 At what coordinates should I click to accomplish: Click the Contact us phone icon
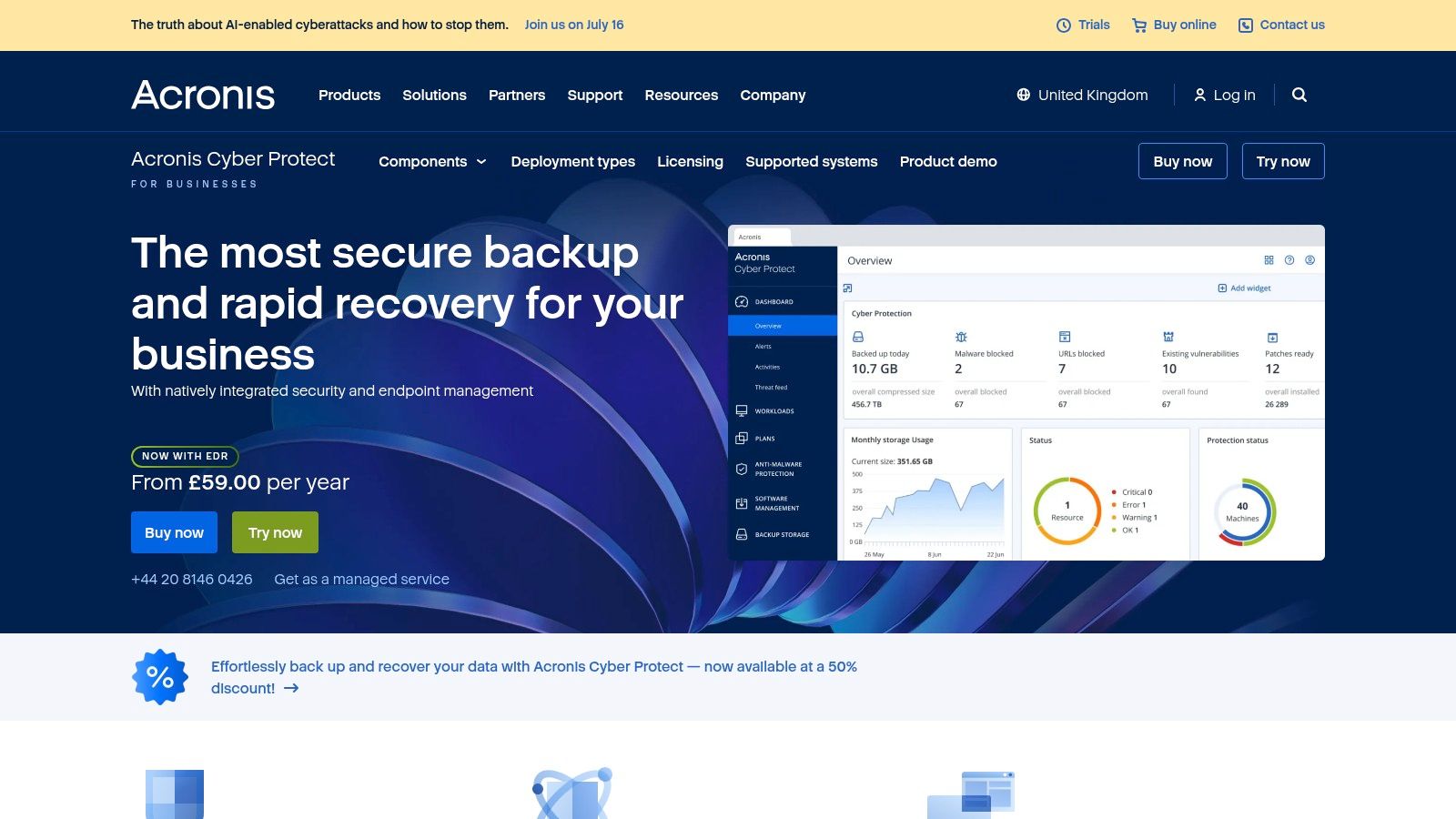point(1246,25)
